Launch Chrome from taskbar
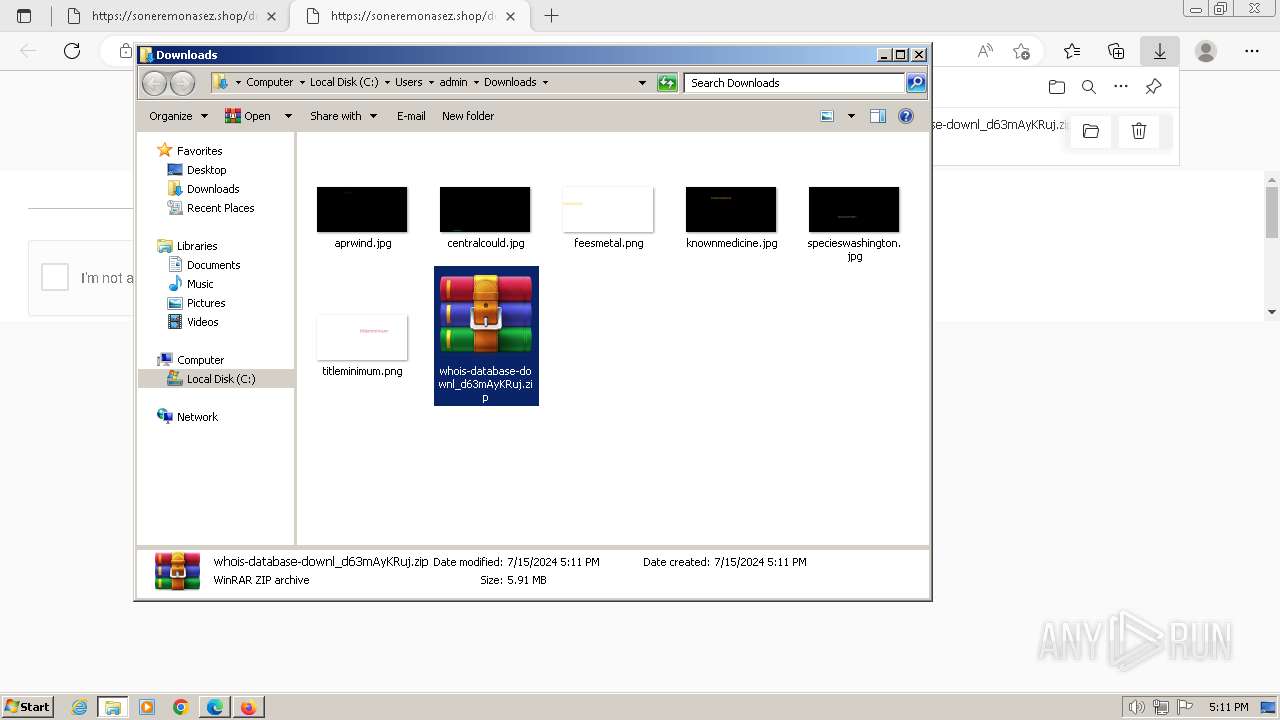Image resolution: width=1280 pixels, height=720 pixels. point(181,707)
